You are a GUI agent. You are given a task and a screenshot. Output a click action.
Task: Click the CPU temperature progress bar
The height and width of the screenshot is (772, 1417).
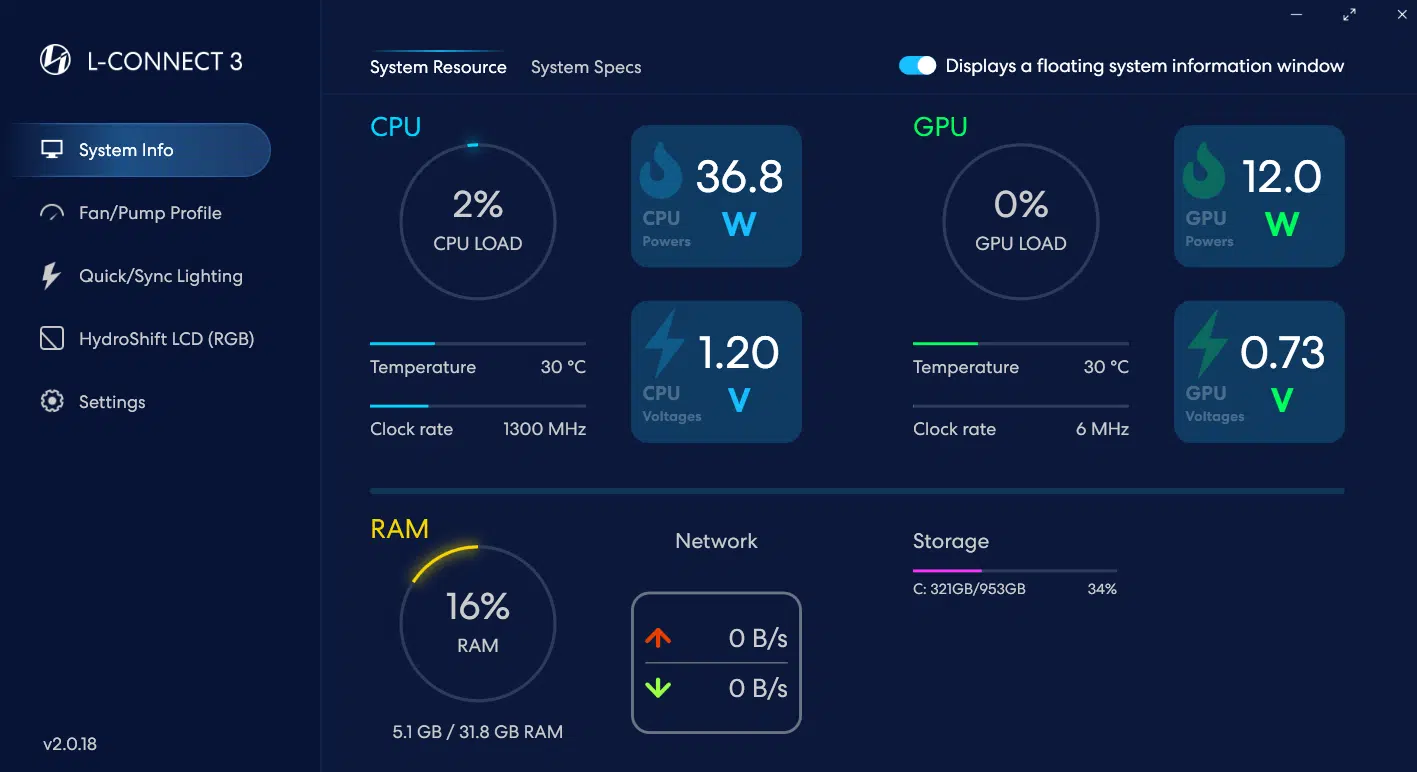click(x=478, y=343)
